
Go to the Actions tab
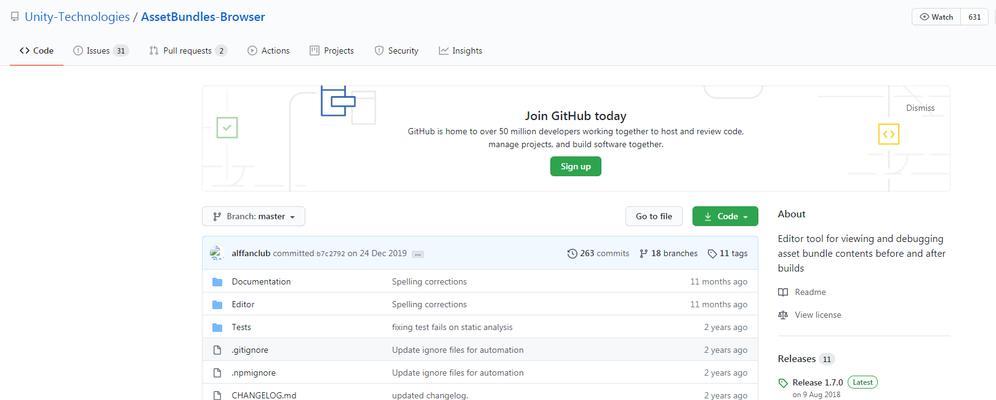point(268,51)
